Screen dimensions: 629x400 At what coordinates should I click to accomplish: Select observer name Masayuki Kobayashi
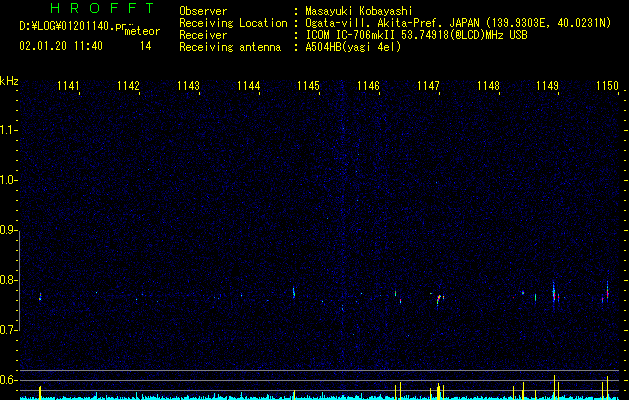[359, 11]
